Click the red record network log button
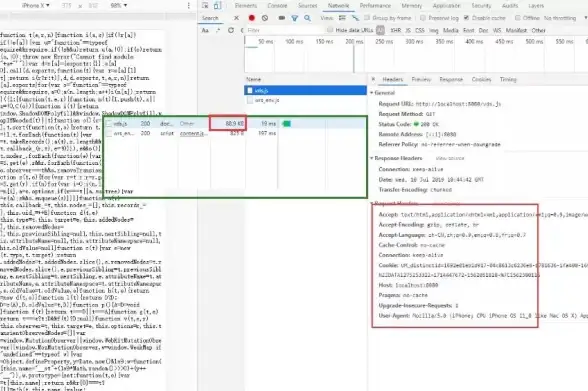The image size is (588, 391). point(252,18)
